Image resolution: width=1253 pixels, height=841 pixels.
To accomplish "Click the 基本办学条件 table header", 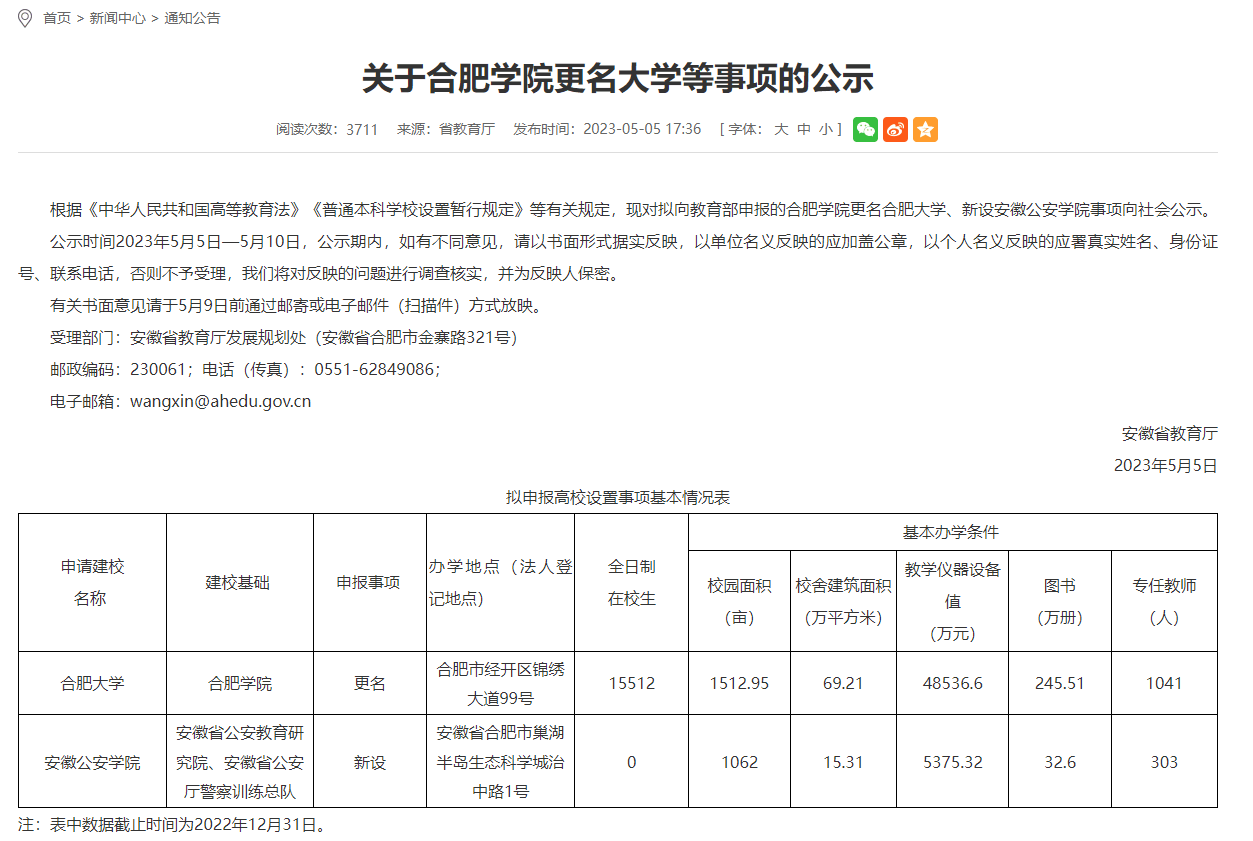I will (x=951, y=532).
